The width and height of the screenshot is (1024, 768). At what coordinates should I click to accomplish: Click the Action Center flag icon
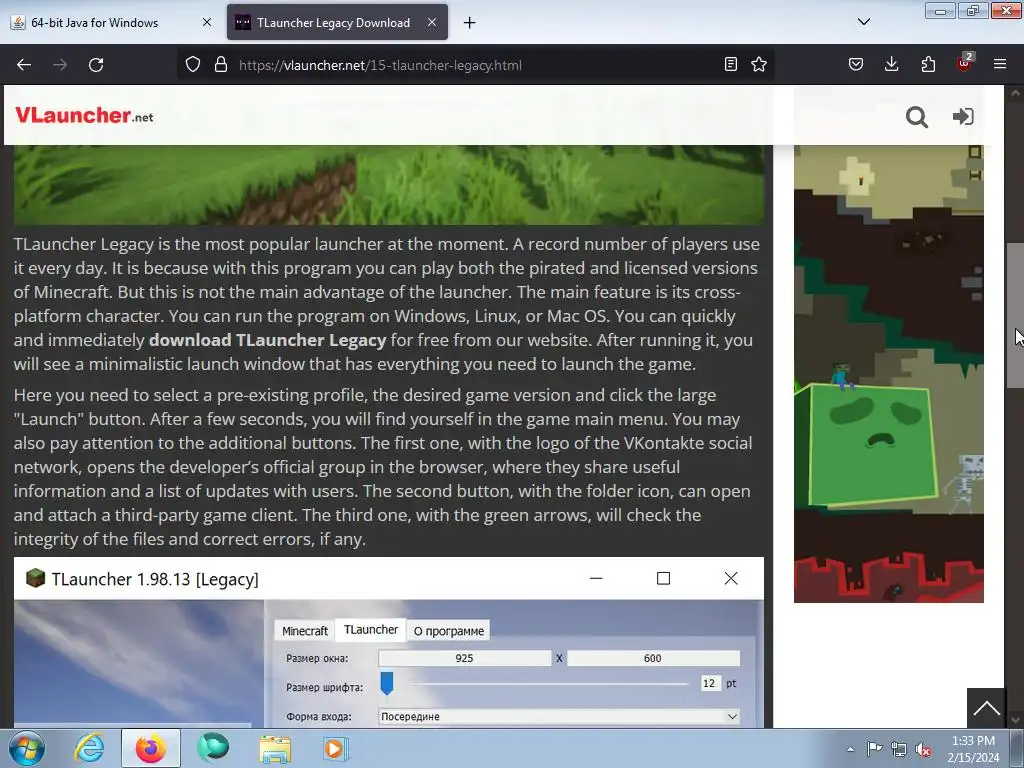pos(874,749)
